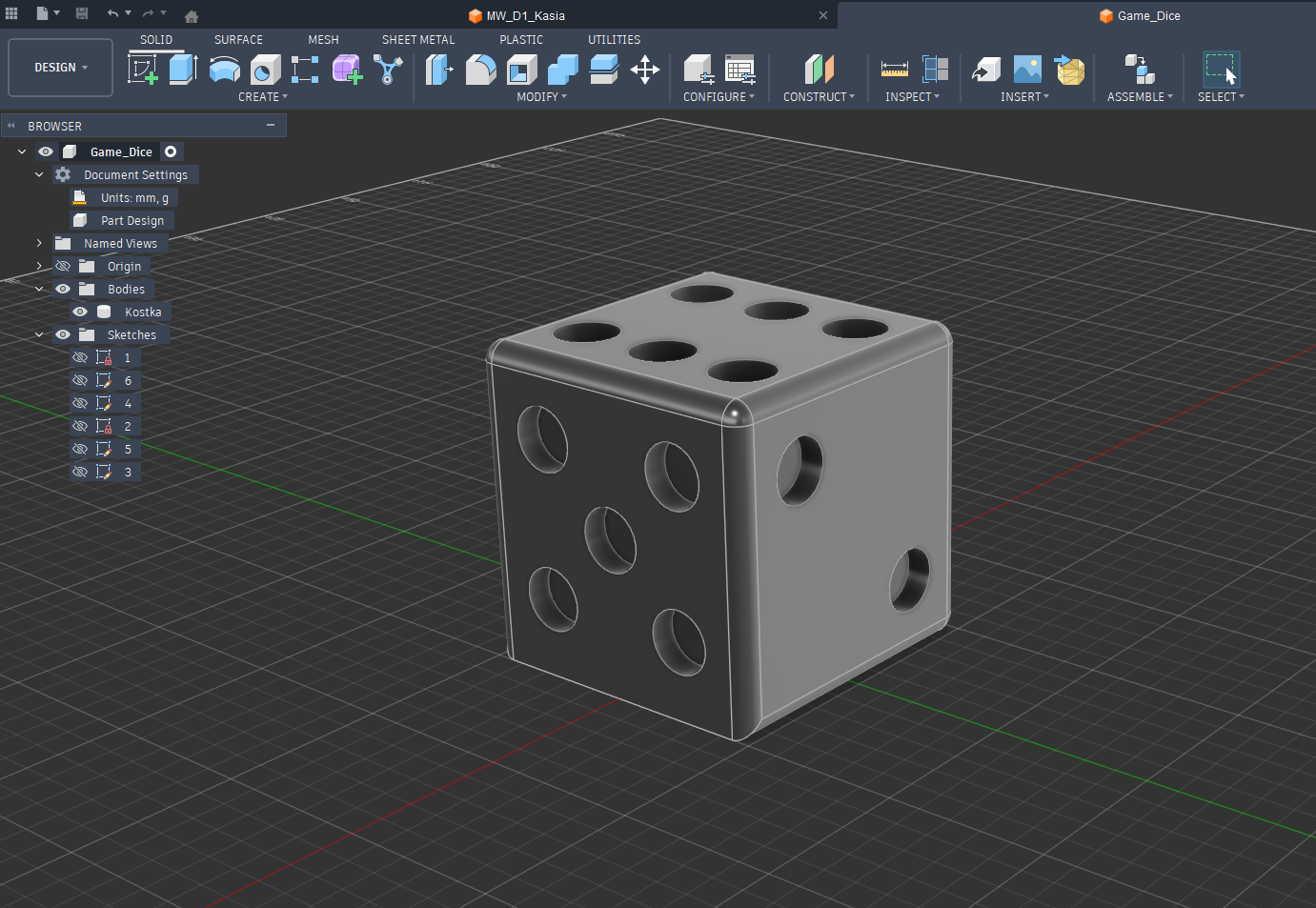
Task: Show sketch 6 via its eye icon
Action: [x=80, y=380]
